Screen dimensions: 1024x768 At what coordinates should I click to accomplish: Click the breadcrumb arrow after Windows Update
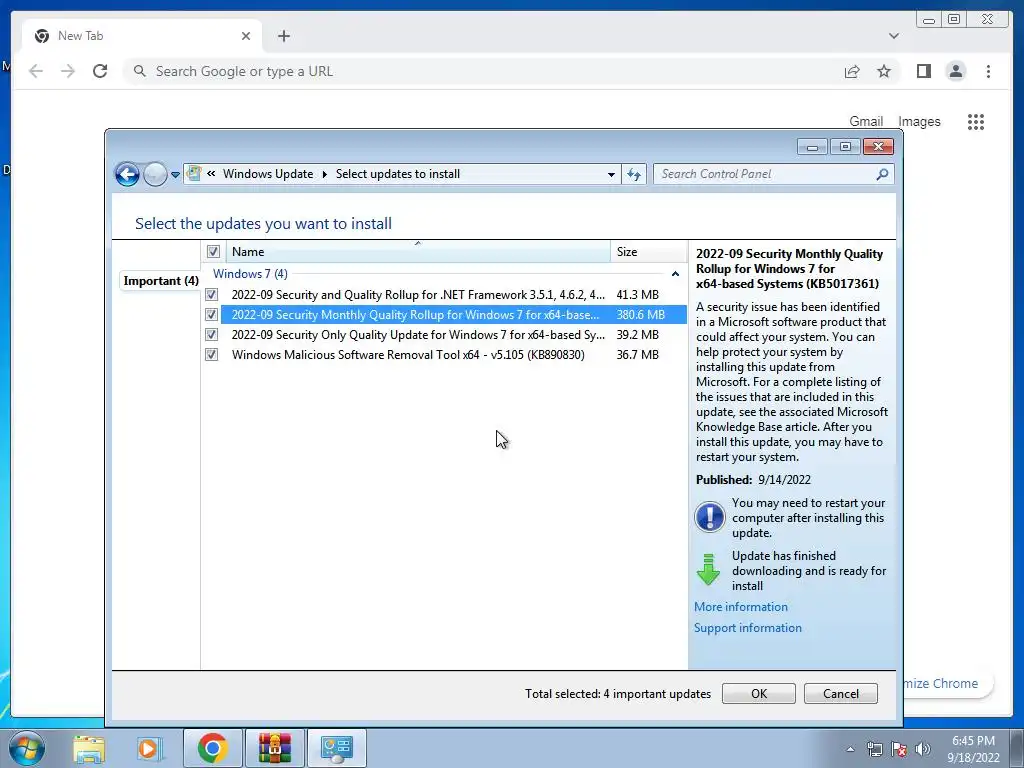pos(325,174)
